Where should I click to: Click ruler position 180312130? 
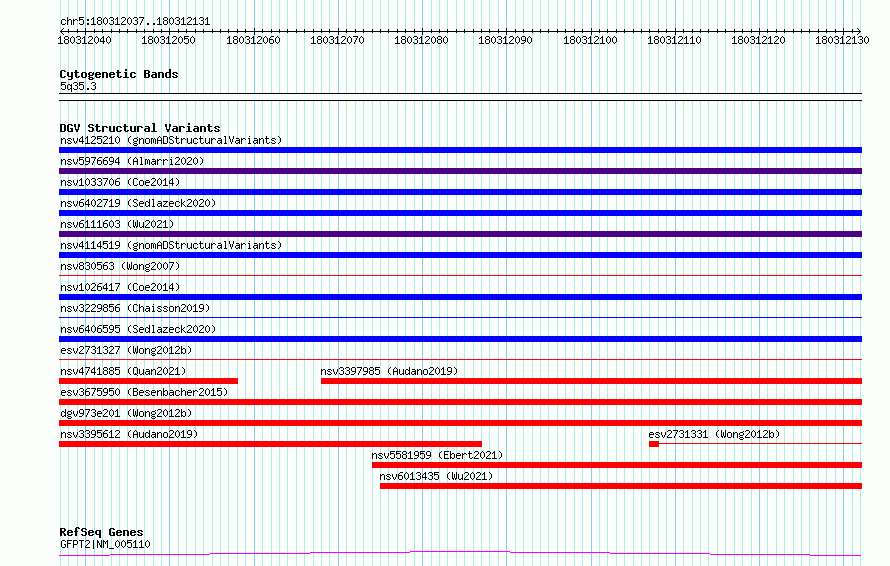pyautogui.click(x=842, y=40)
